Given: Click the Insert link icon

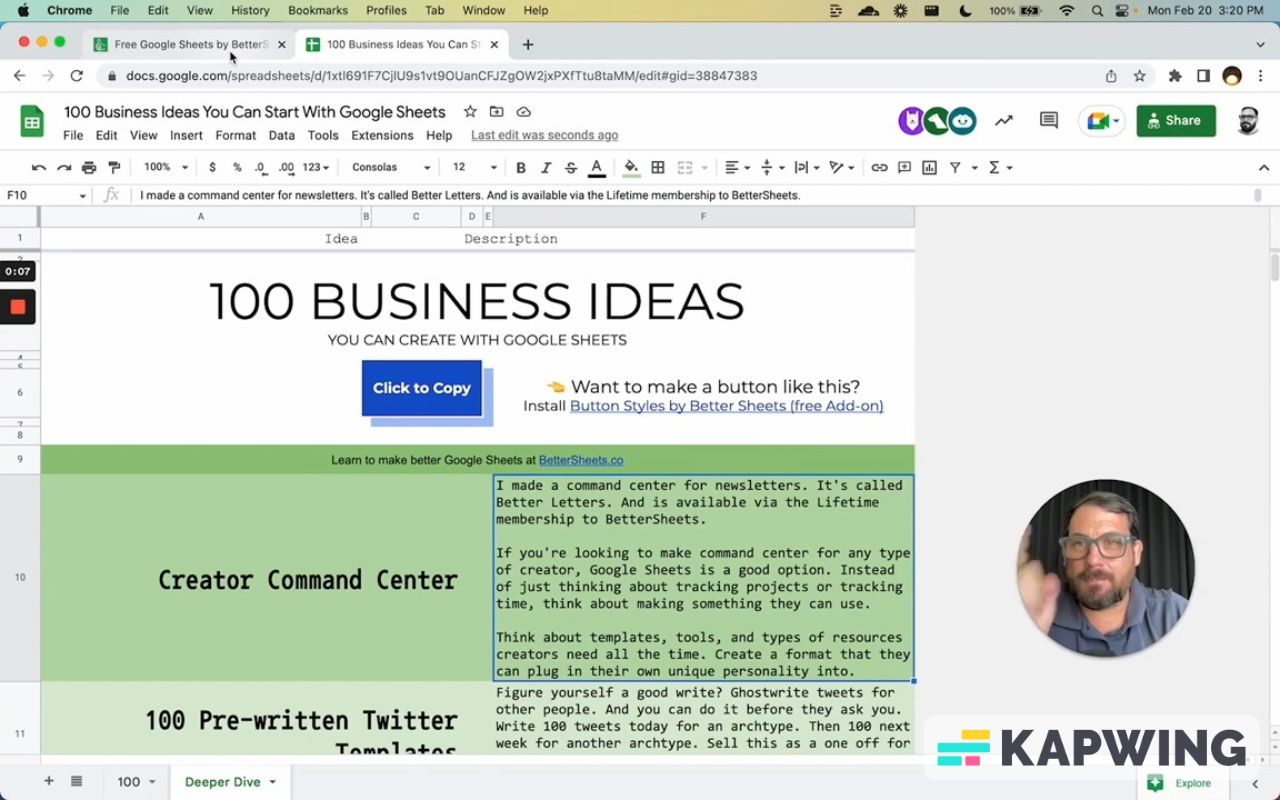Looking at the screenshot, I should pos(879,168).
